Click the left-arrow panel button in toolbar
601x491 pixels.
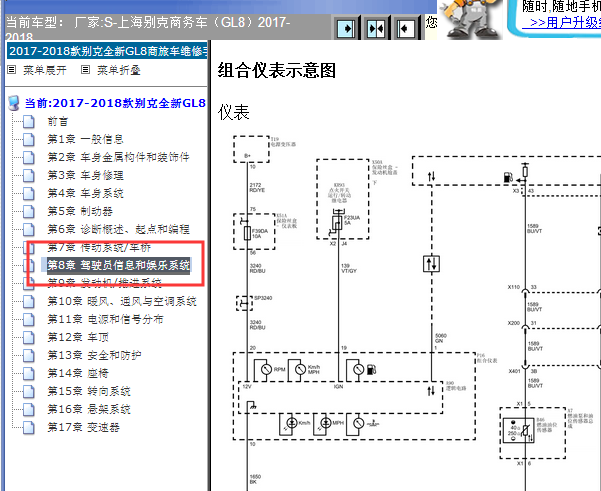(x=406, y=28)
